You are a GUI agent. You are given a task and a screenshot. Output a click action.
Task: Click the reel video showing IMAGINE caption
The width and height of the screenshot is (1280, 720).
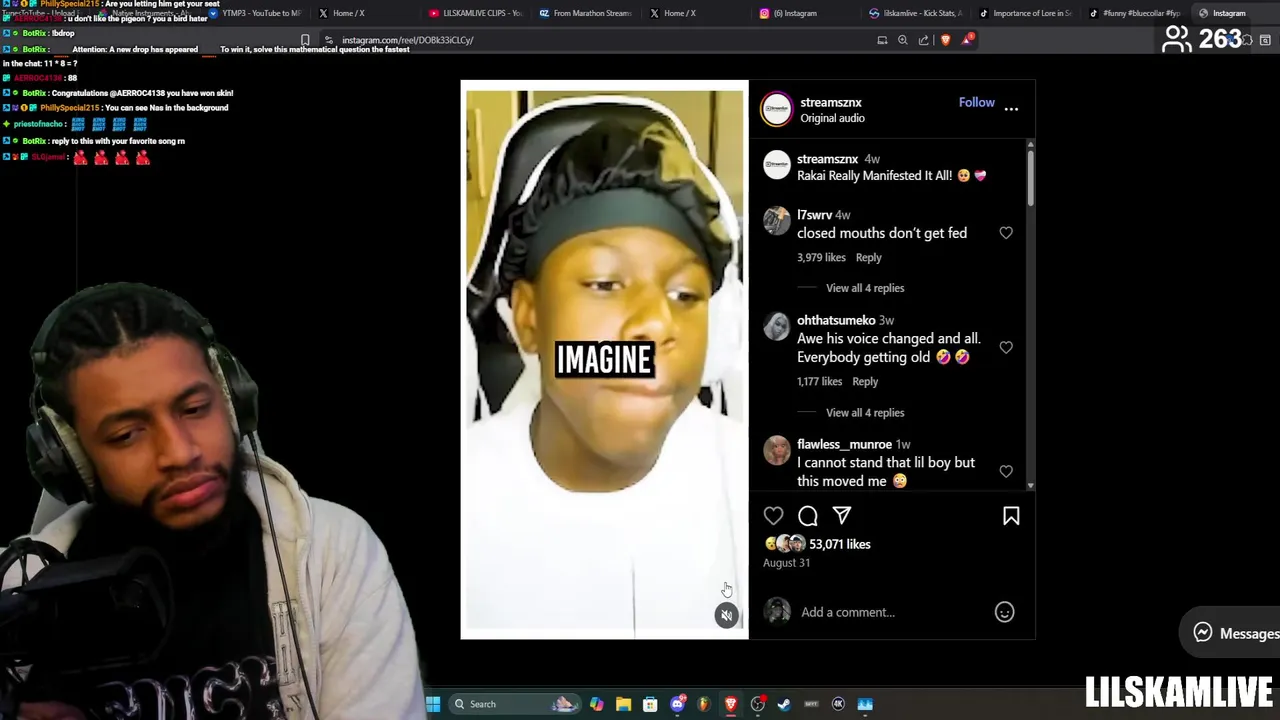click(x=604, y=360)
